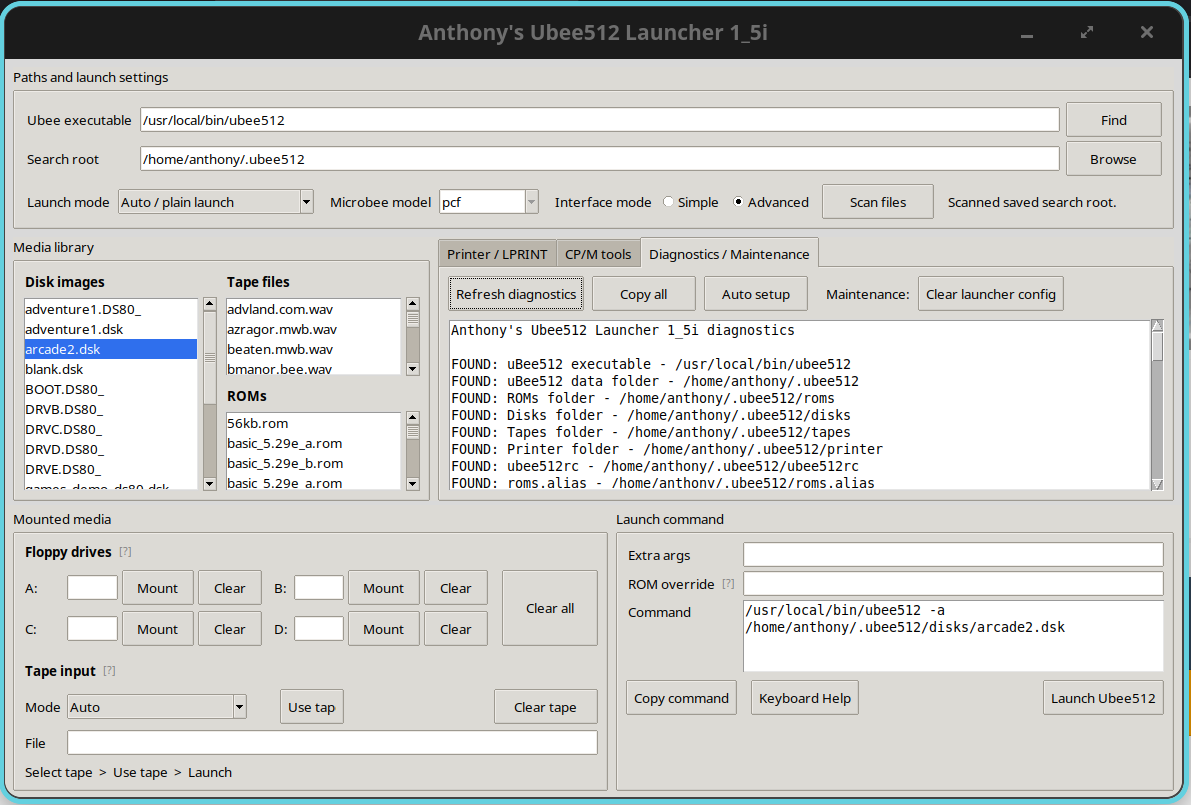The height and width of the screenshot is (805, 1191).
Task: Focus drive A disk field
Action: (93, 588)
